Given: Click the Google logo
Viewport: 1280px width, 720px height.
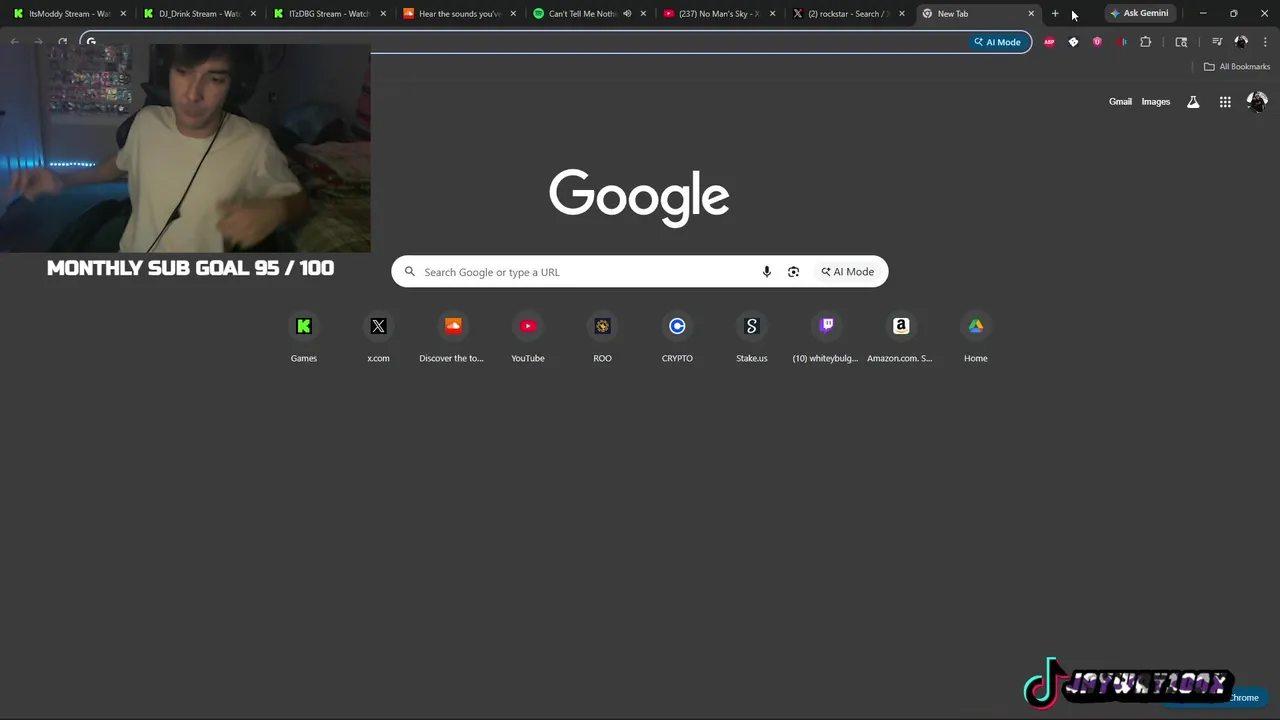Looking at the screenshot, I should tap(639, 197).
